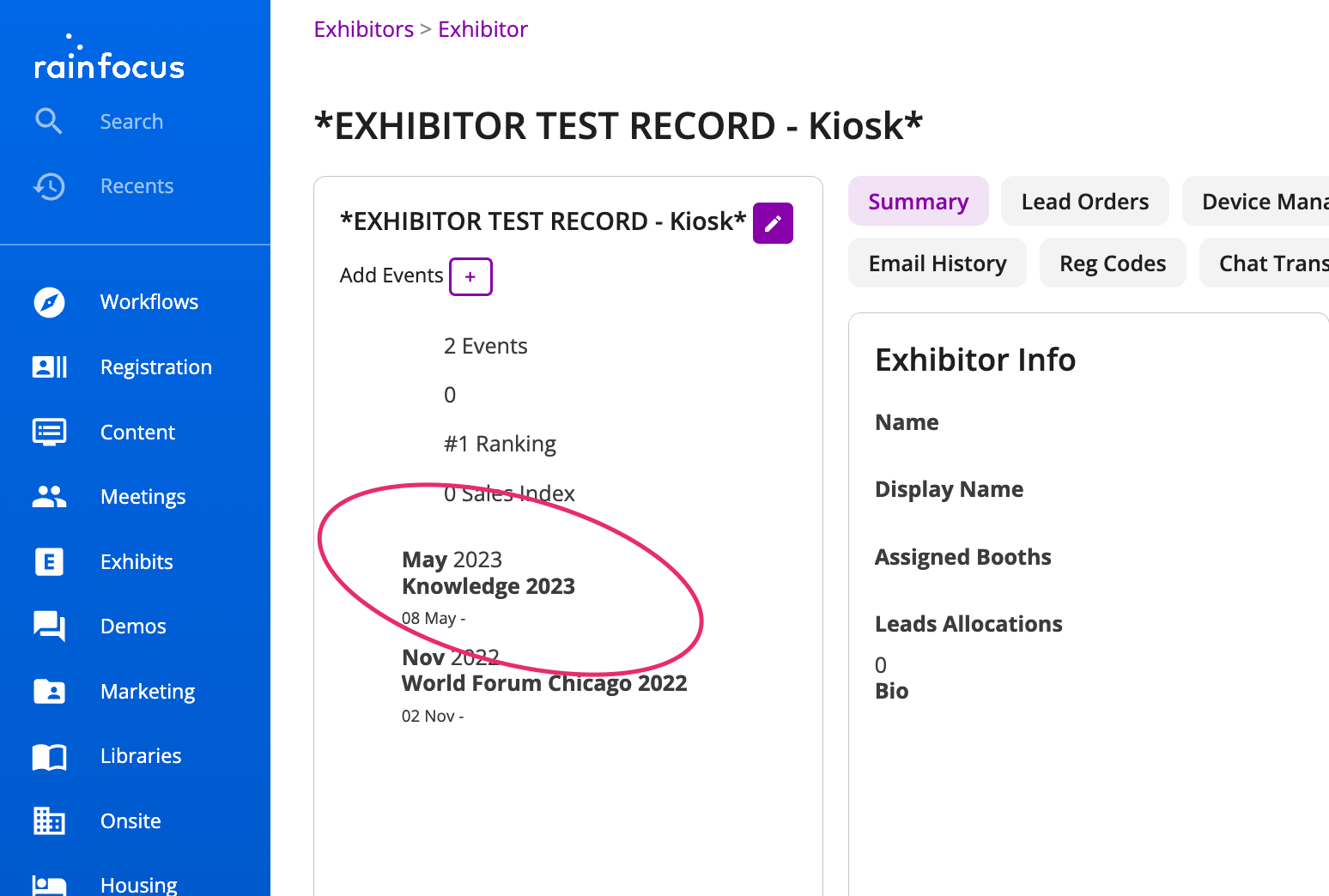This screenshot has height=896, width=1329.
Task: Open the Knowledge 2023 event
Action: tap(489, 586)
